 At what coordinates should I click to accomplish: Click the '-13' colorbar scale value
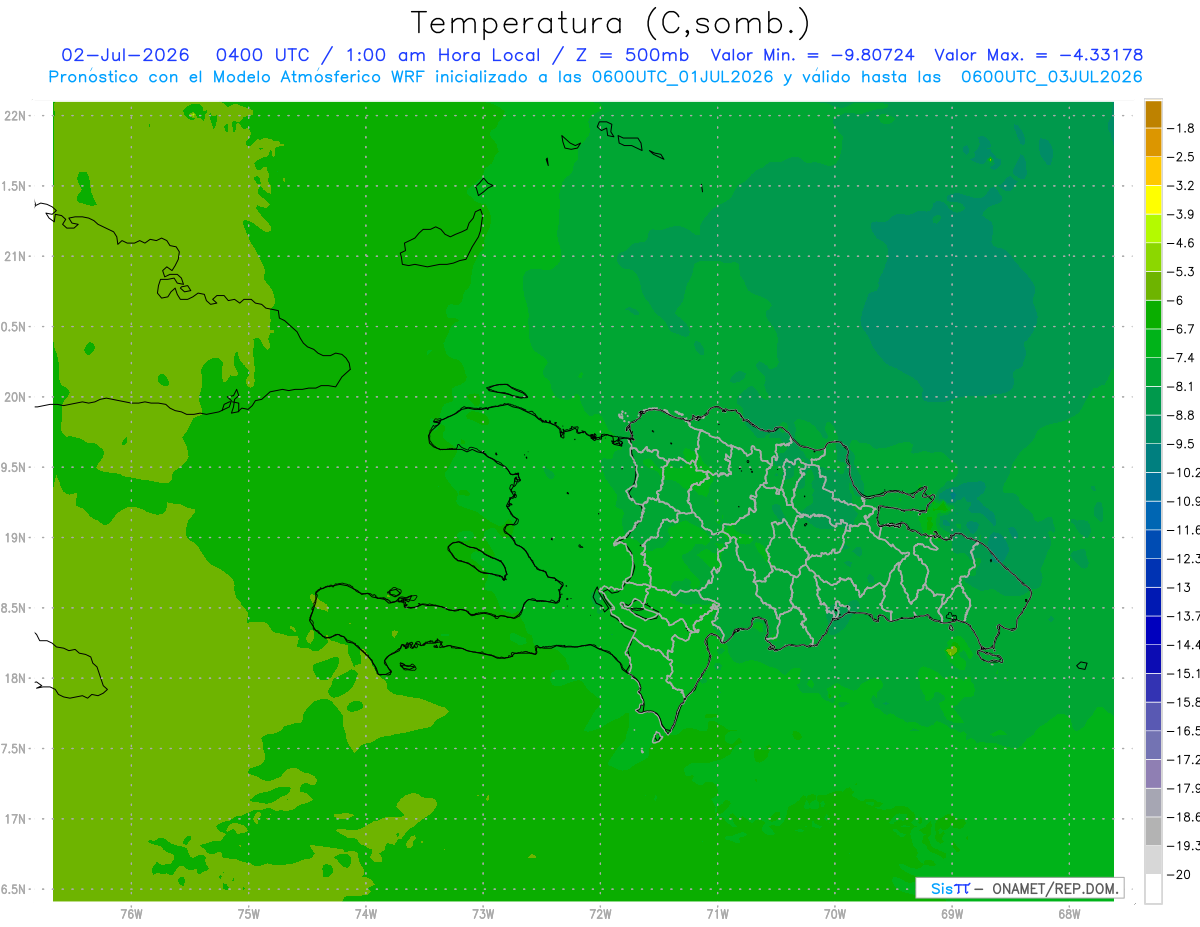[1179, 587]
